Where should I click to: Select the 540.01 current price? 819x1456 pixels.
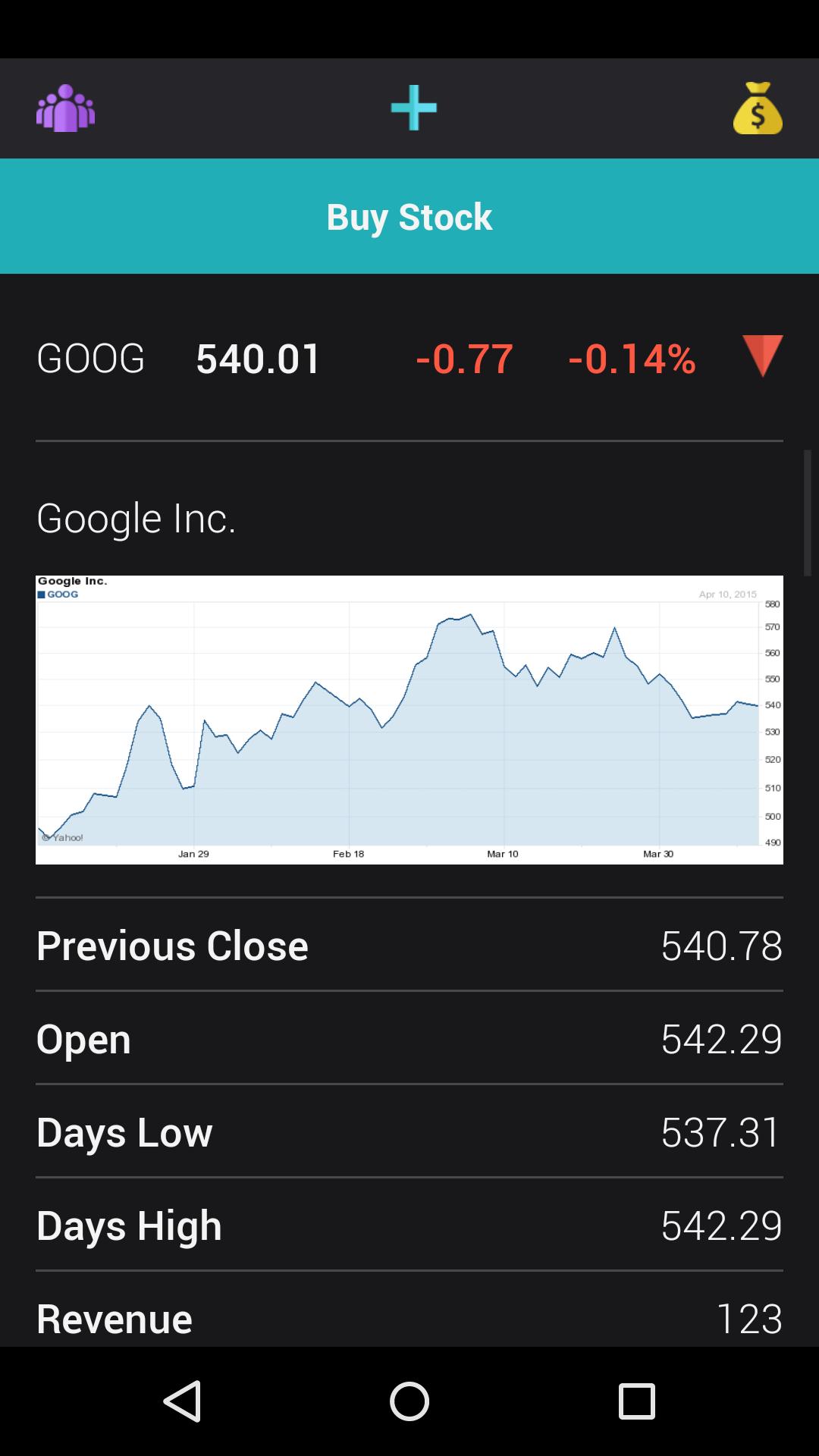point(259,358)
